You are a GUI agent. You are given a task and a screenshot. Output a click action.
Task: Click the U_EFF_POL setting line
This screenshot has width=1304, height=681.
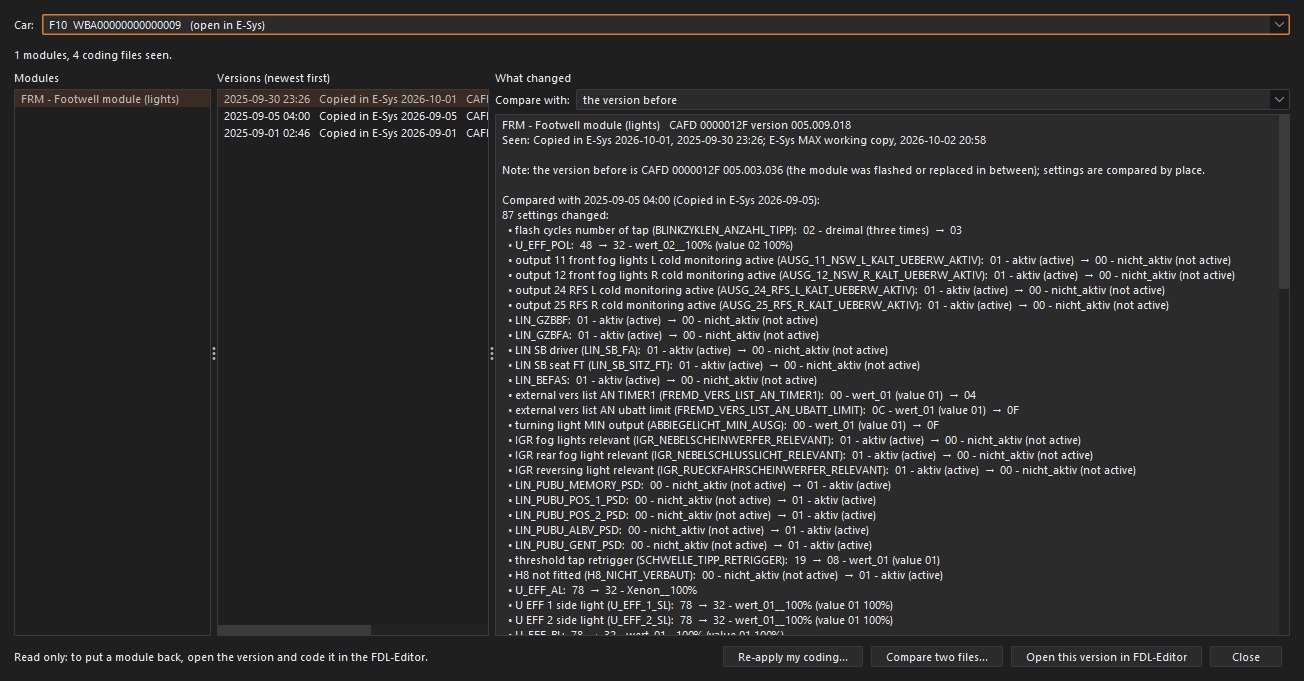[650, 245]
